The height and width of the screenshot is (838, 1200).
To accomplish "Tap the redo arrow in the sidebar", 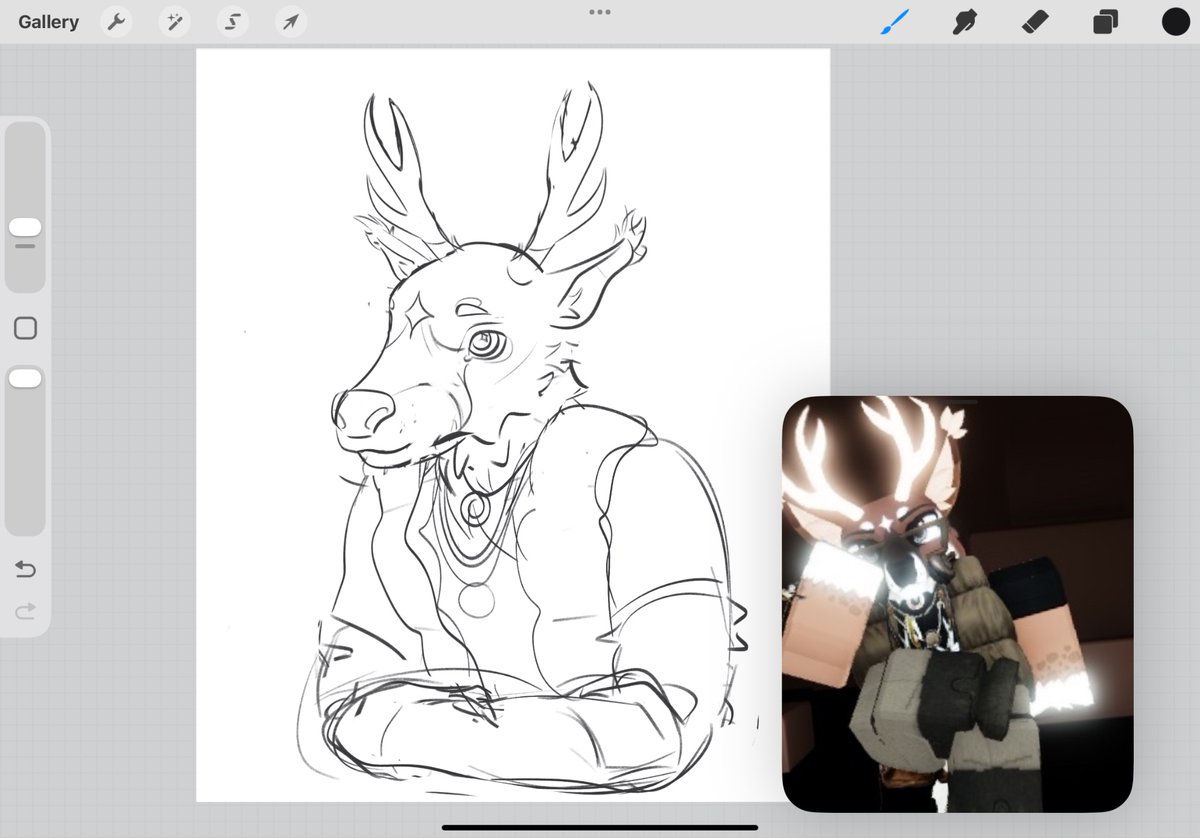I will pos(25,611).
